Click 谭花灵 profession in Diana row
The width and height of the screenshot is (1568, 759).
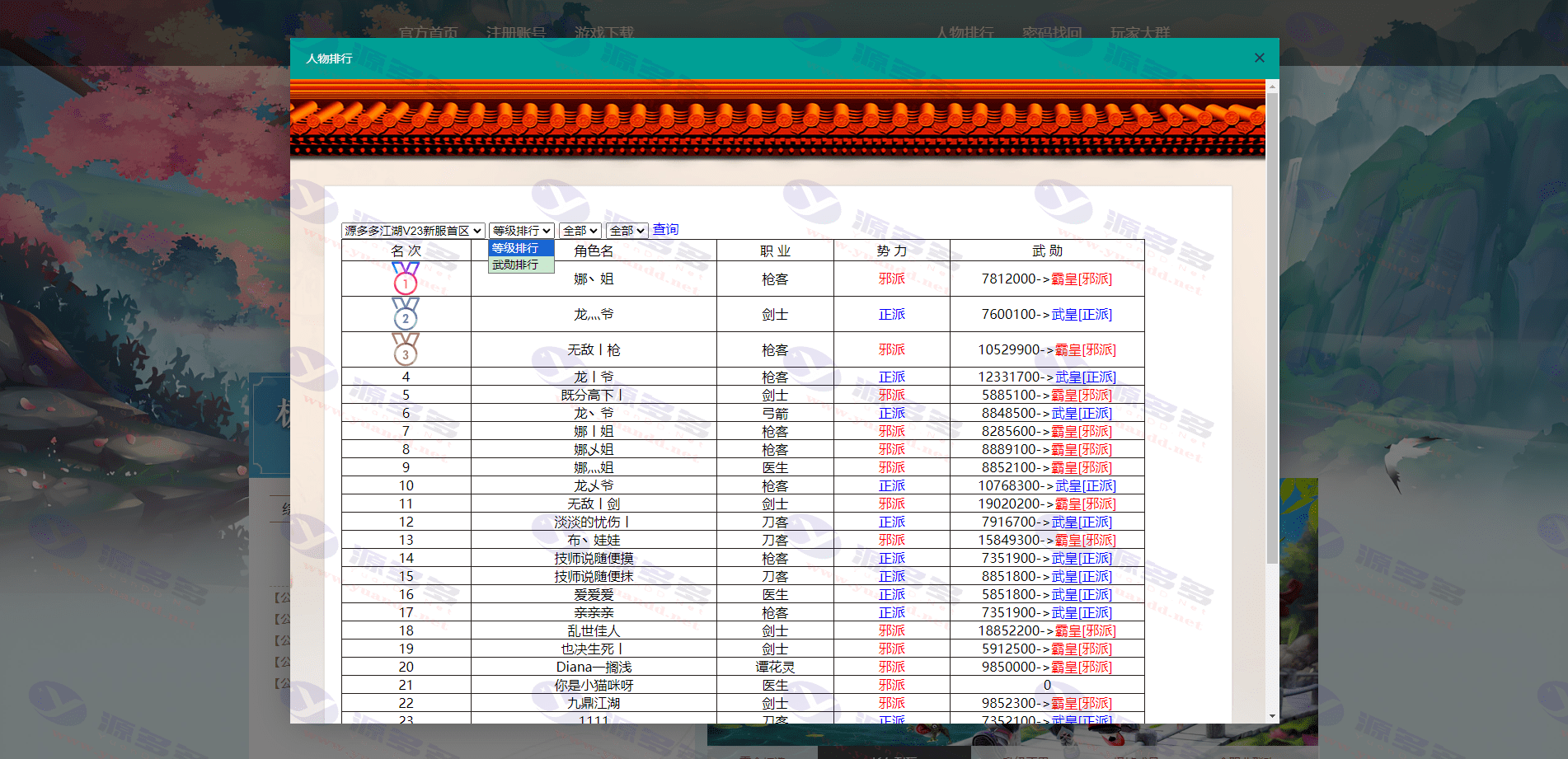[775, 667]
